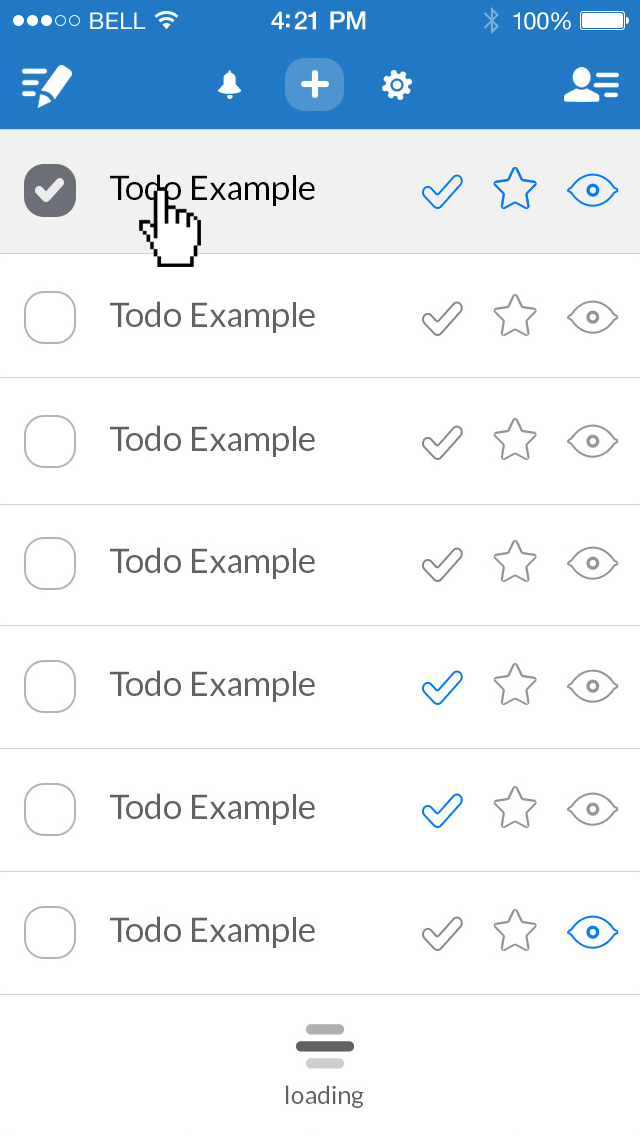
Task: Toggle the blue eye in last row
Action: (592, 932)
